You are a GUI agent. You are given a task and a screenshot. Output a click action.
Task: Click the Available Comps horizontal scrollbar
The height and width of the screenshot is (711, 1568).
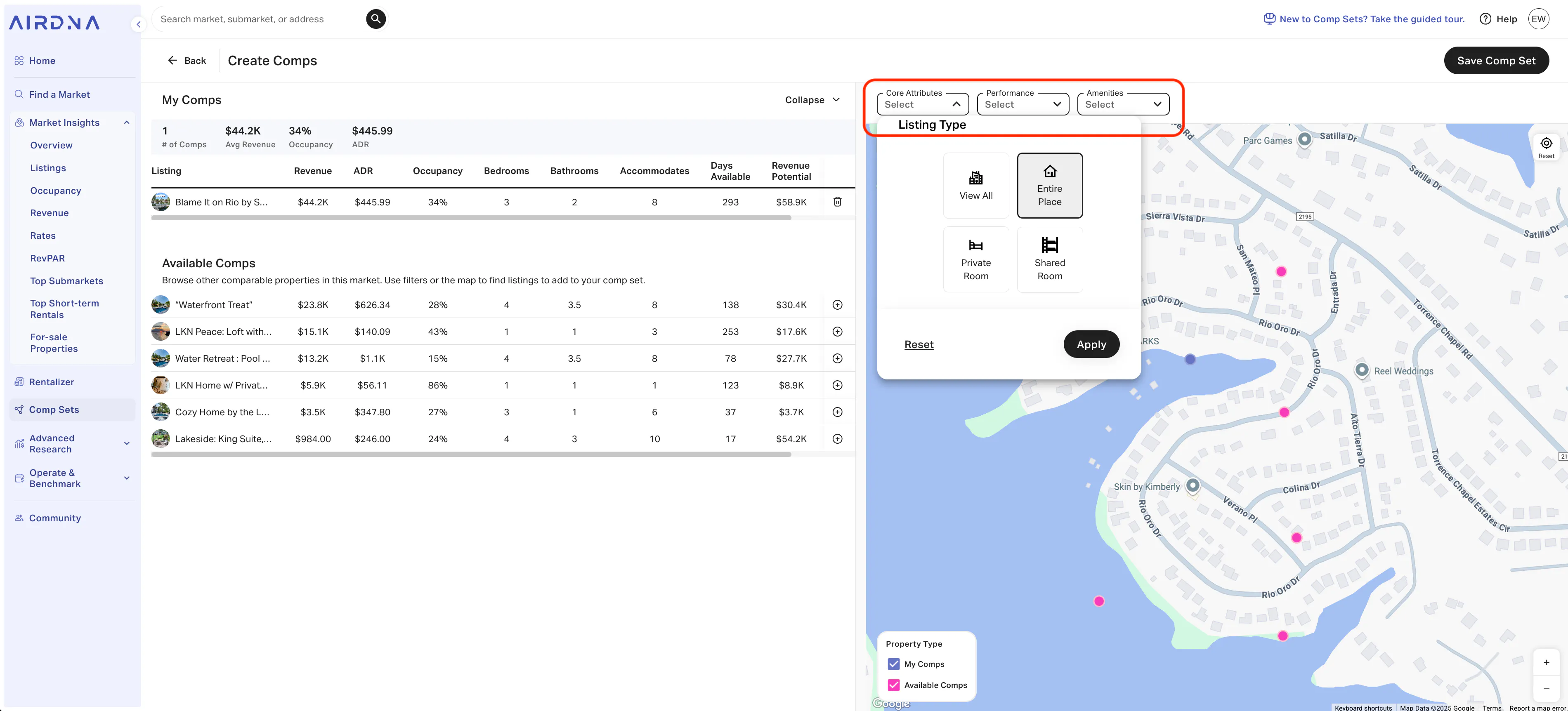(x=470, y=454)
